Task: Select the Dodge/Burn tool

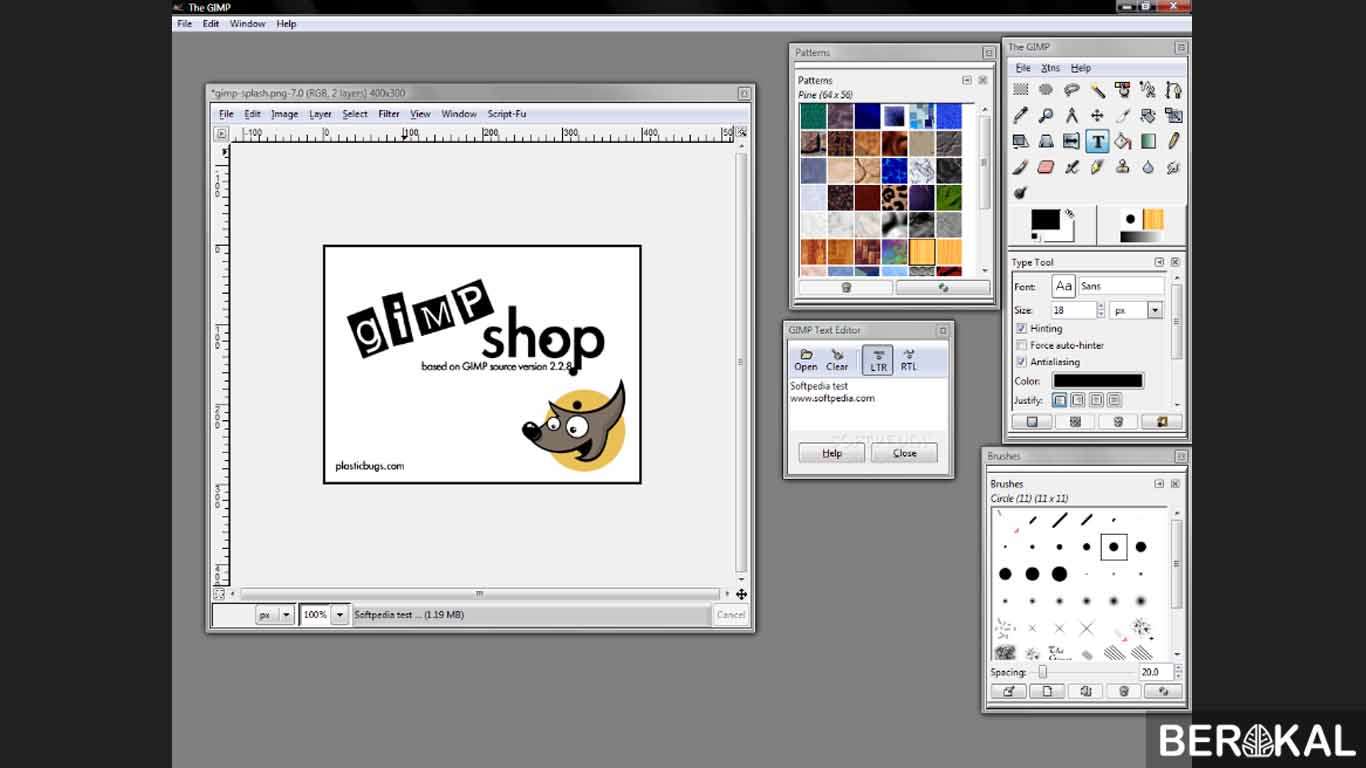Action: [x=1020, y=193]
